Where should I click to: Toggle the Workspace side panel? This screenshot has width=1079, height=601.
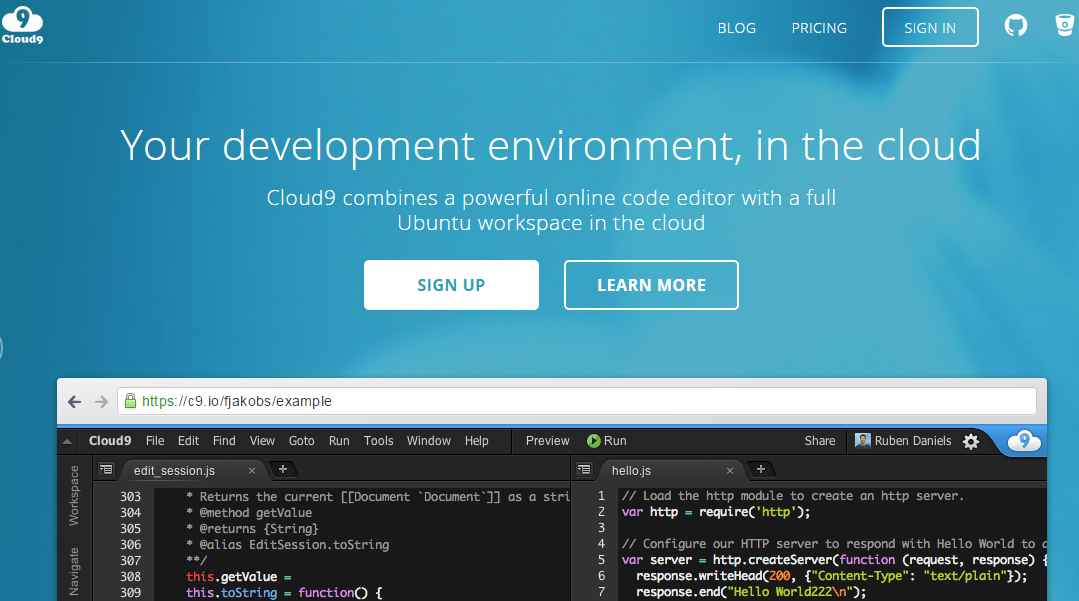click(x=74, y=496)
